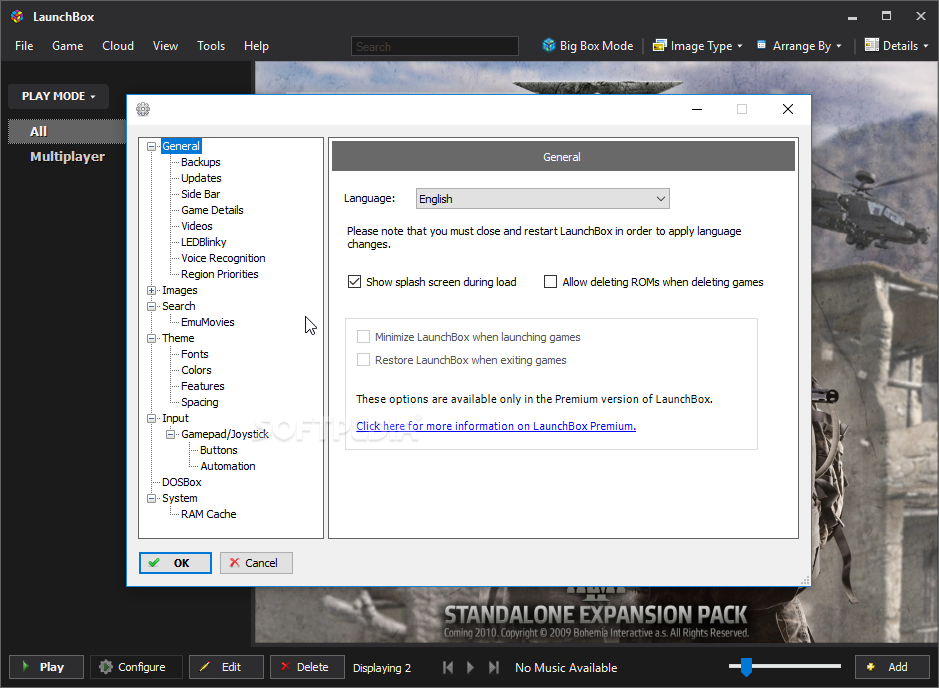939x688 pixels.
Task: Select Game Details in options tree
Action: coord(213,210)
